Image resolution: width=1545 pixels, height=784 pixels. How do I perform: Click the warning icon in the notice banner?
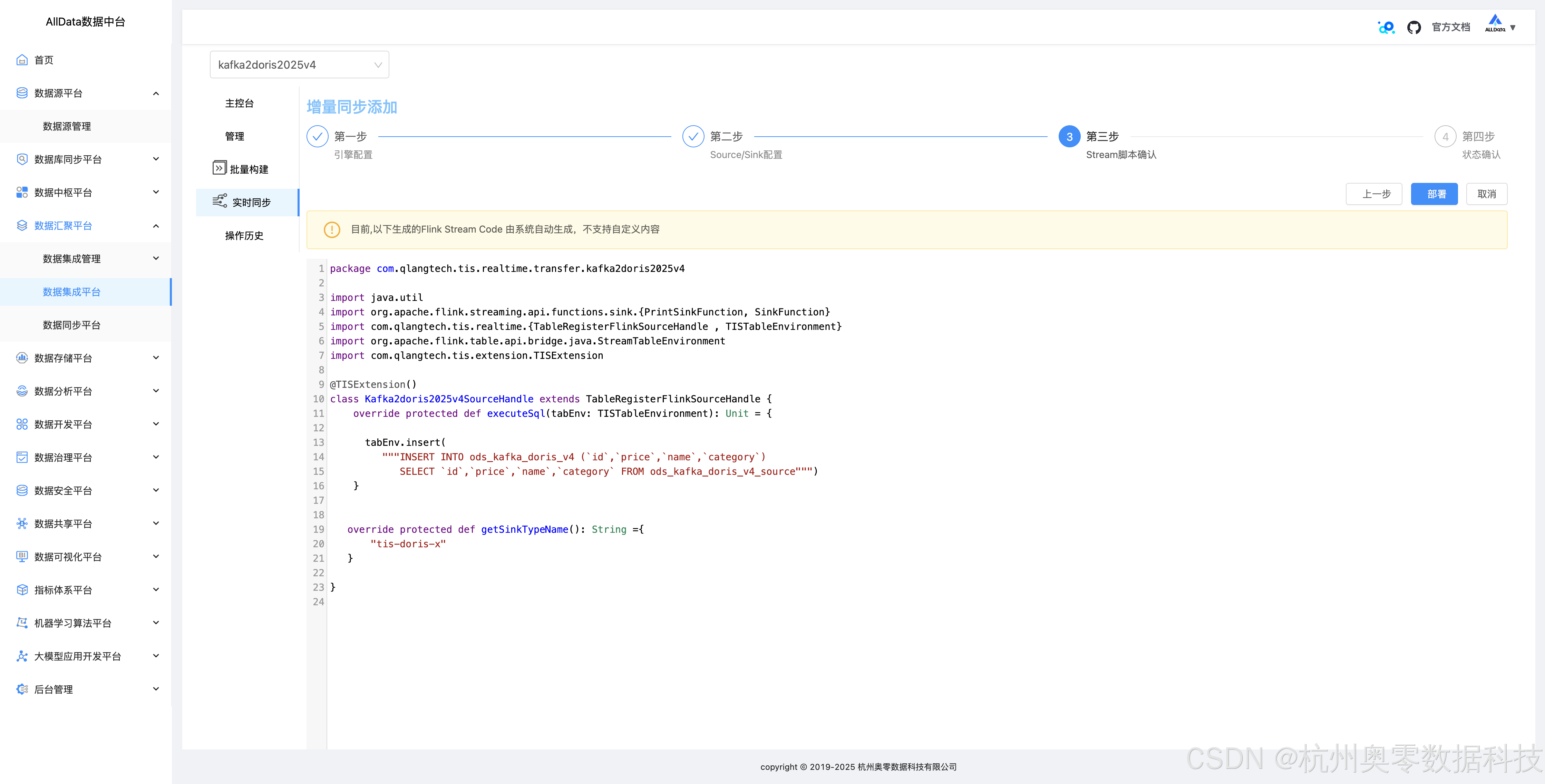coord(332,229)
